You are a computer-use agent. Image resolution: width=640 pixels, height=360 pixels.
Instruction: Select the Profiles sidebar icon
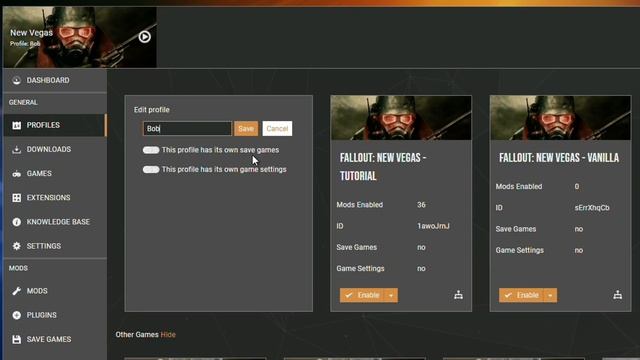(16, 125)
